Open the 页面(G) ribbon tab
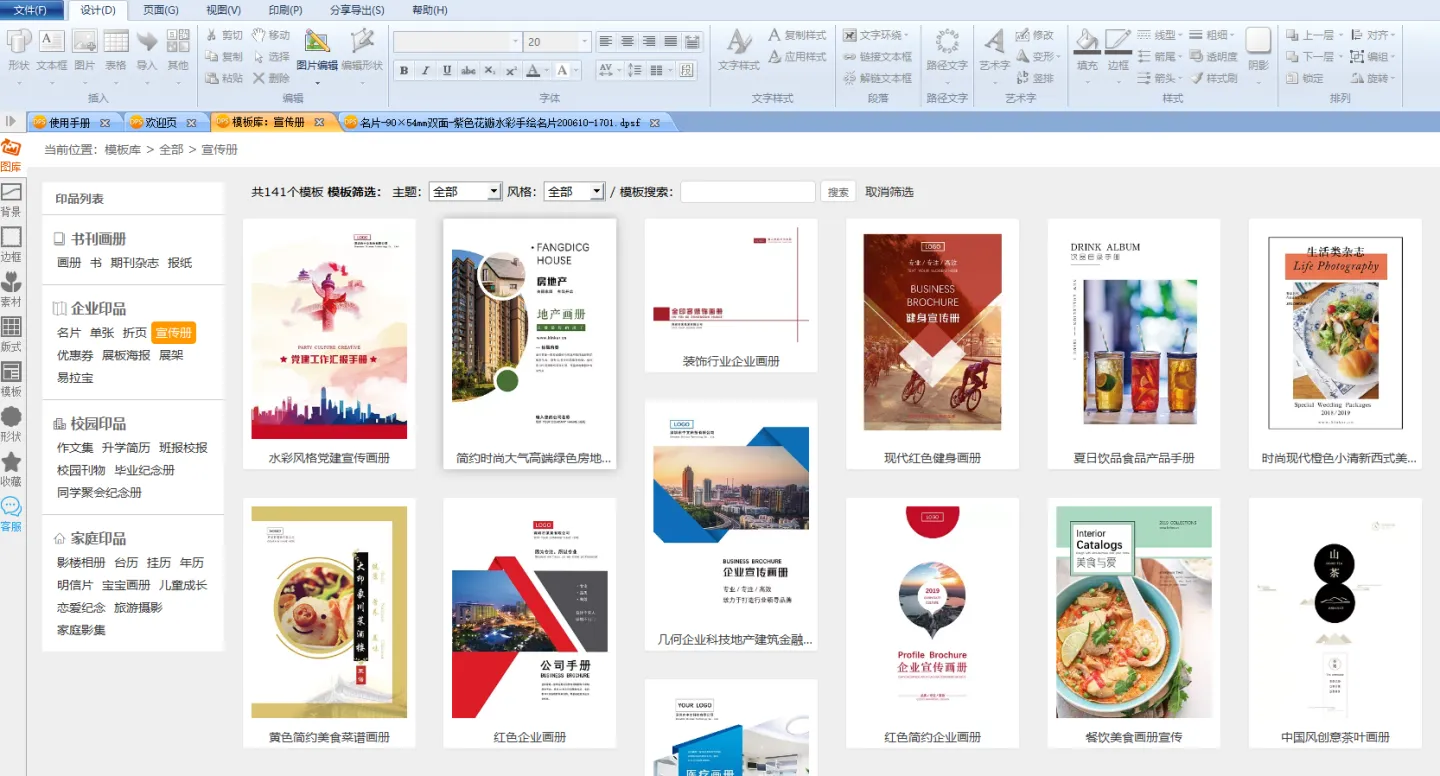The width and height of the screenshot is (1440, 776). (160, 10)
